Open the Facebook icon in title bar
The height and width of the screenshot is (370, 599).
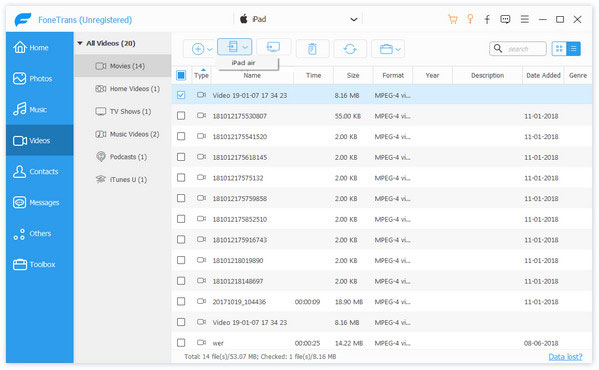(x=487, y=19)
